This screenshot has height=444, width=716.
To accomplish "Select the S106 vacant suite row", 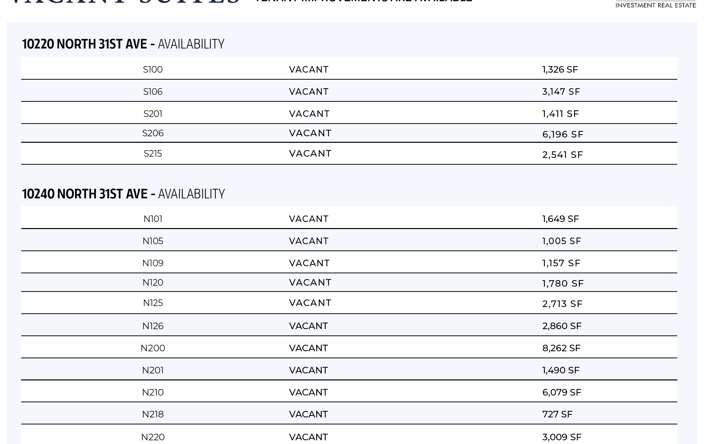I will 349,91.
